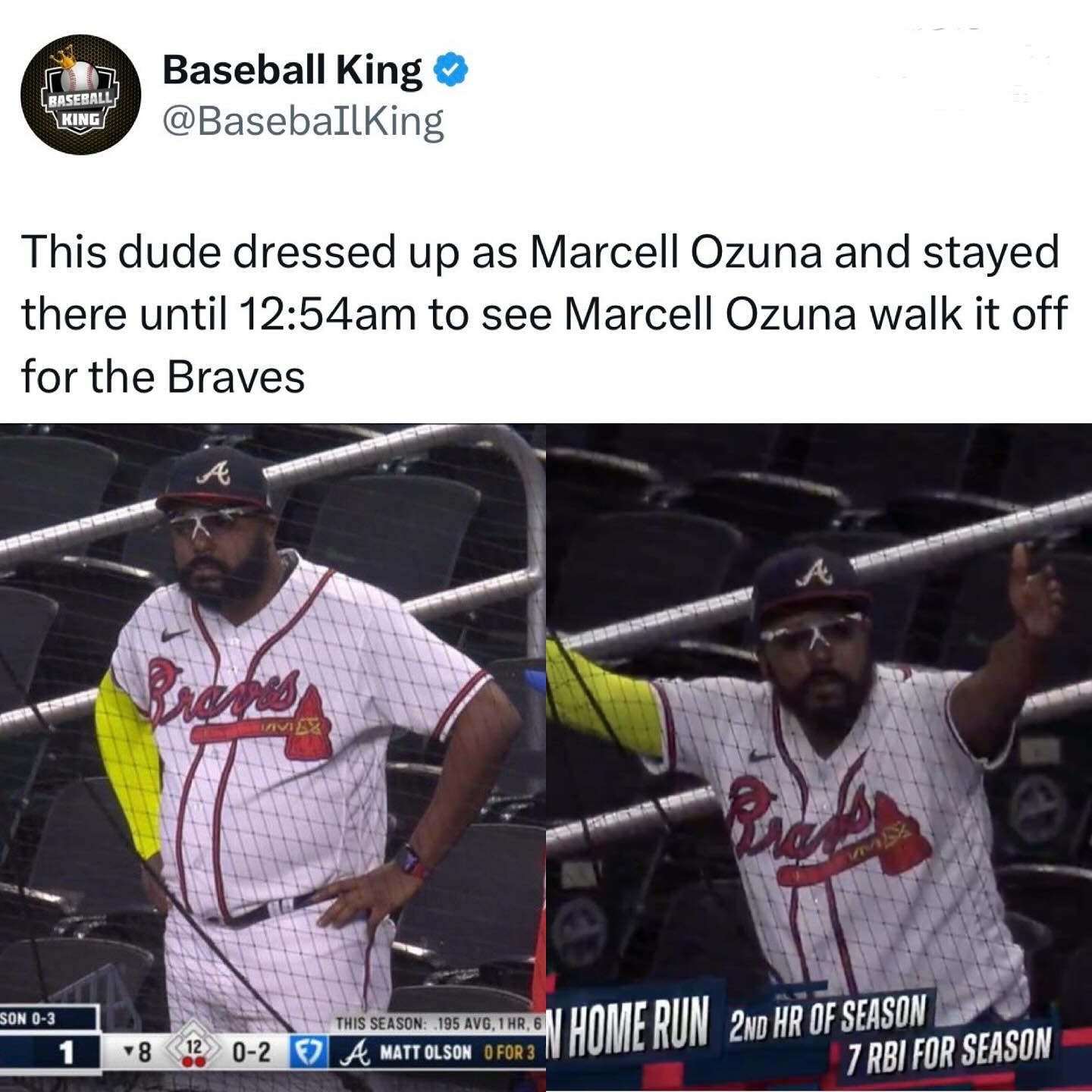Click the Braves A logo on right cap
This screenshot has width=1092, height=1092.
point(815,573)
